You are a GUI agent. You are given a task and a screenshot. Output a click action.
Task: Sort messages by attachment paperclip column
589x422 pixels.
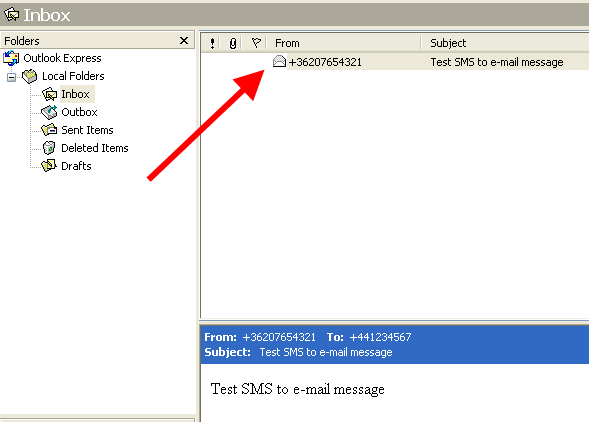(x=233, y=43)
